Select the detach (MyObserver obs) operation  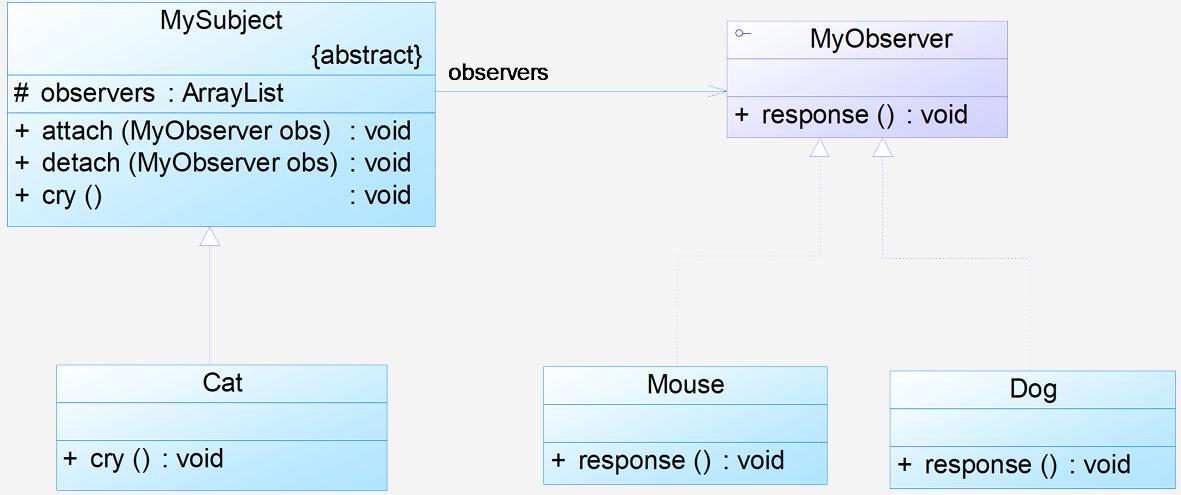(x=212, y=163)
